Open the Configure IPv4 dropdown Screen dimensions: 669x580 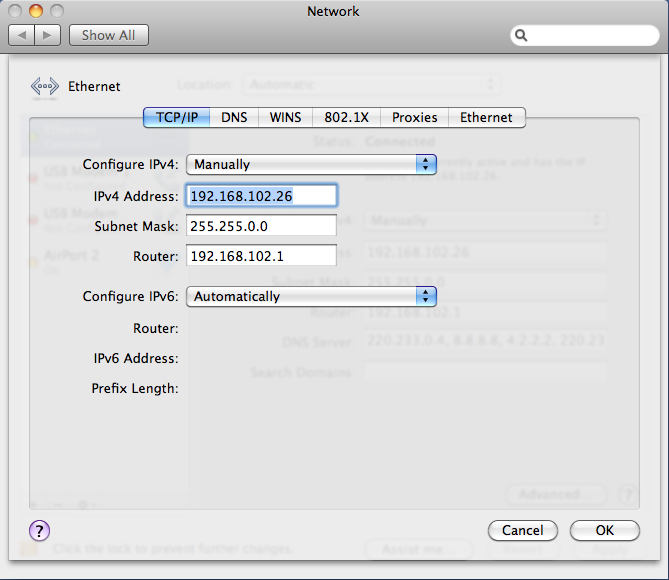click(311, 165)
